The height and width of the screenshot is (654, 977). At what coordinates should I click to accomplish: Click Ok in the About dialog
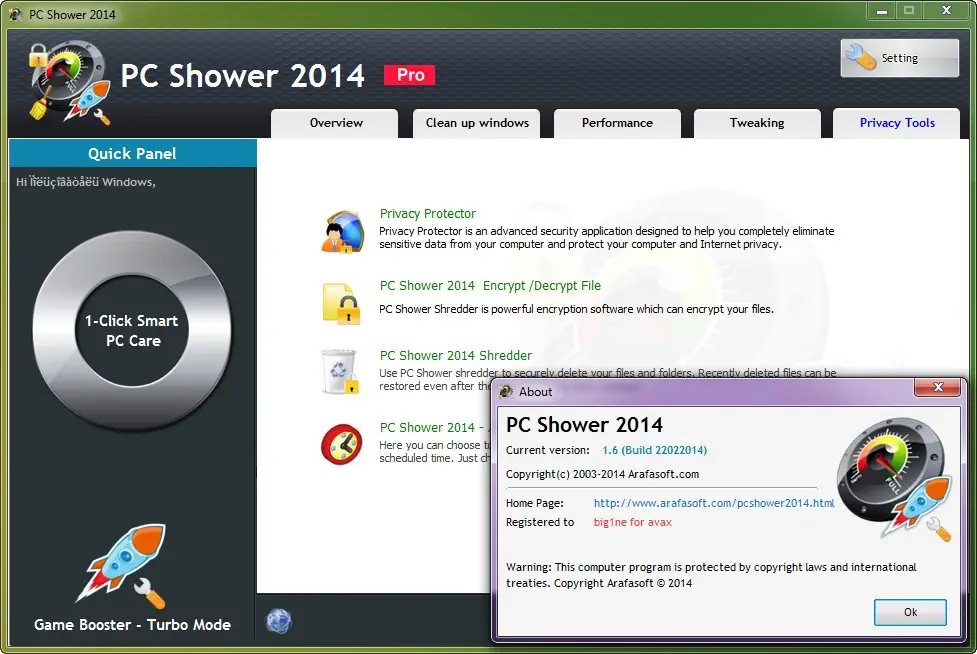[x=910, y=612]
